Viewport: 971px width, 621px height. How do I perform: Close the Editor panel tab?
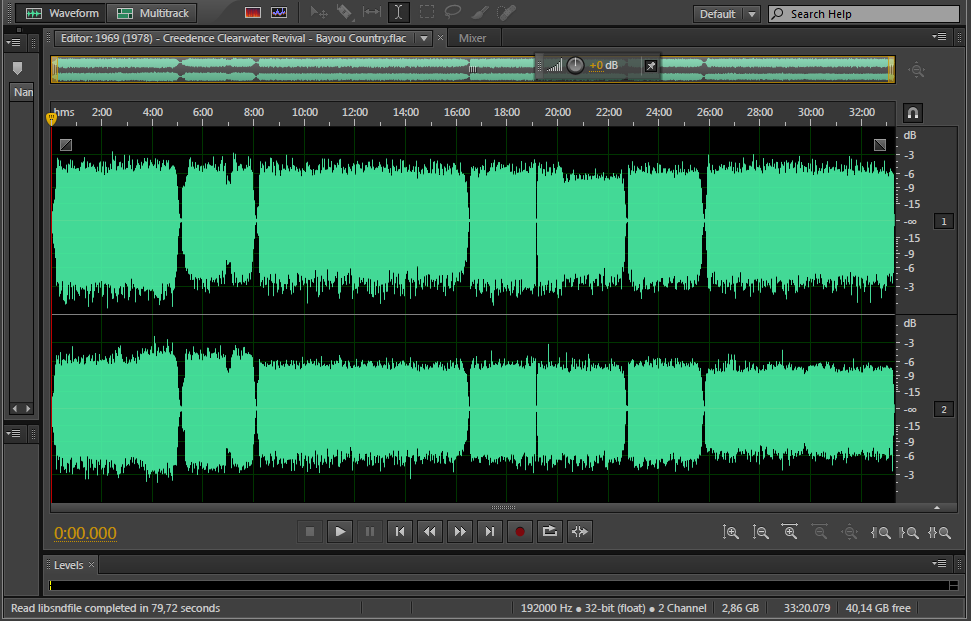click(440, 38)
